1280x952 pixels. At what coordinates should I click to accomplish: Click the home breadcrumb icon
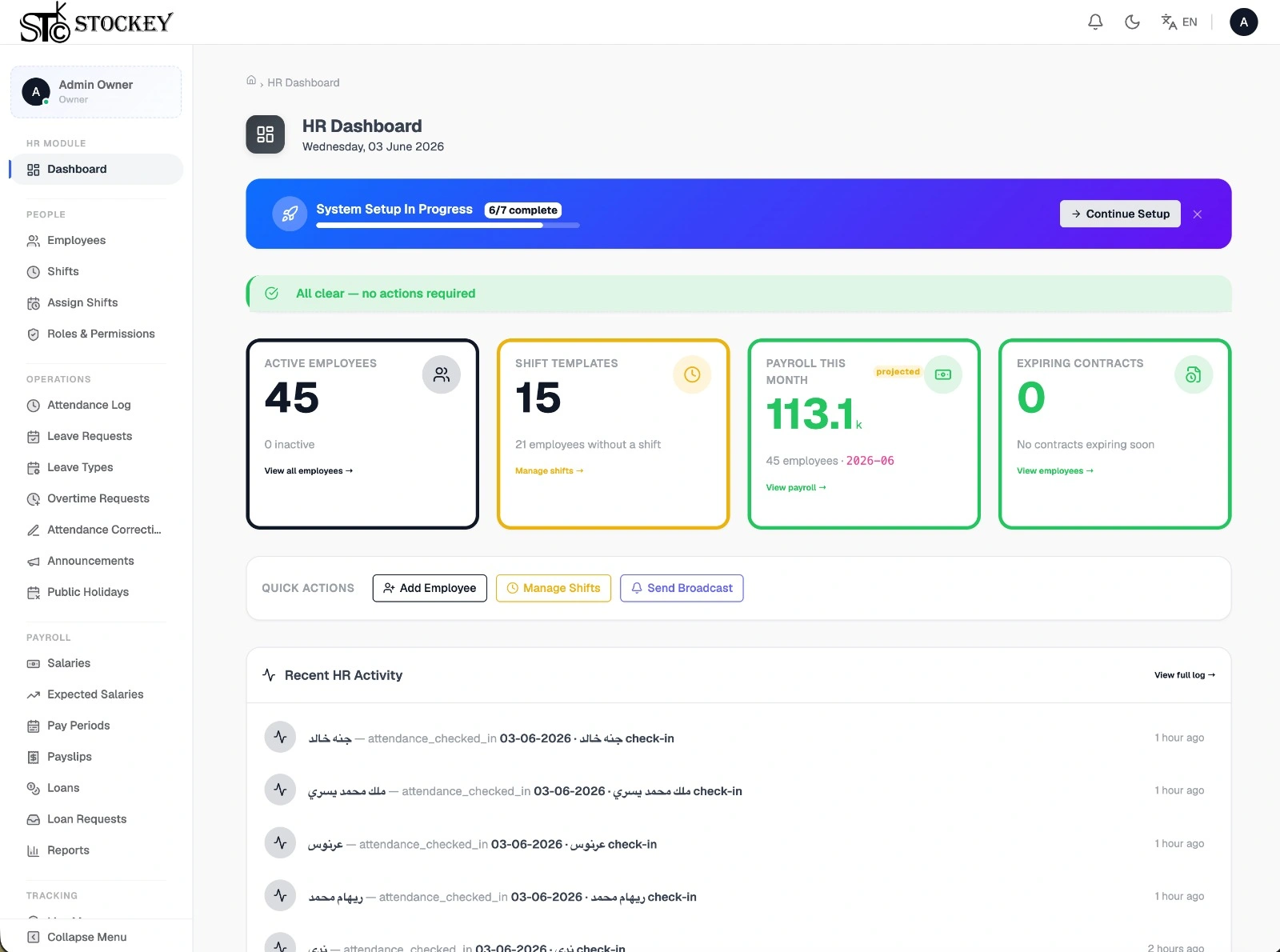coord(251,81)
